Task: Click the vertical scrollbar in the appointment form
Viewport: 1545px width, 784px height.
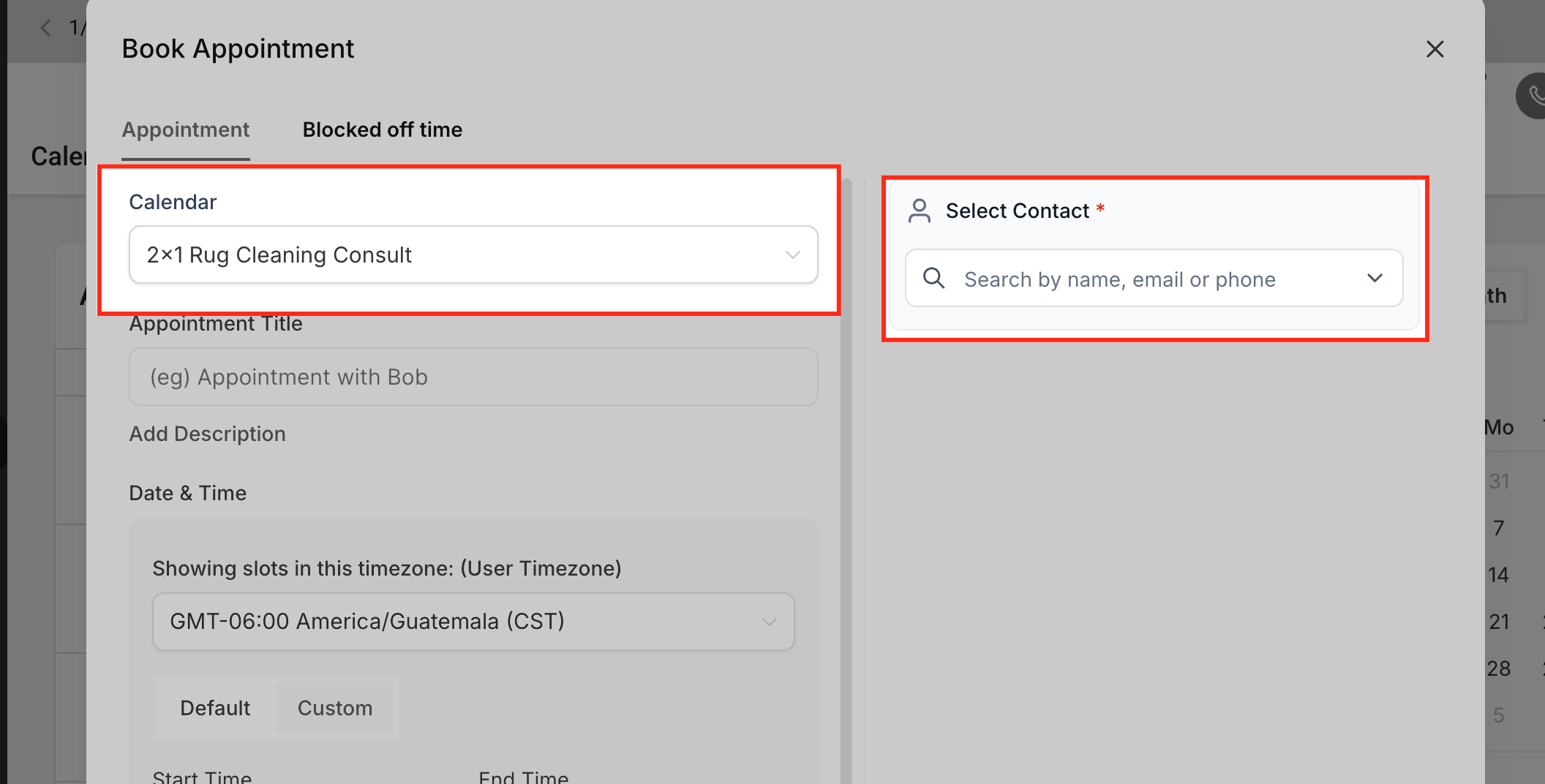Action: (x=846, y=475)
